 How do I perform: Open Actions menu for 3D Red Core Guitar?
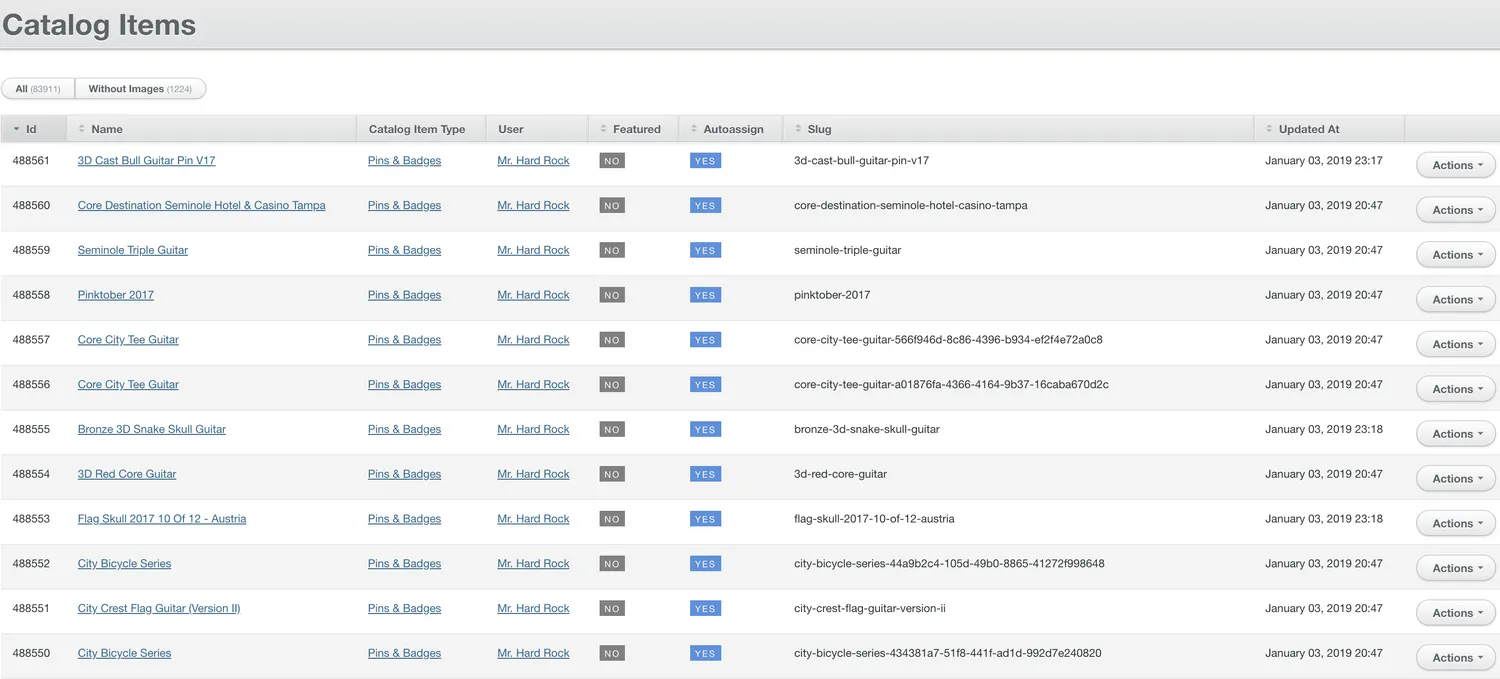[1455, 478]
